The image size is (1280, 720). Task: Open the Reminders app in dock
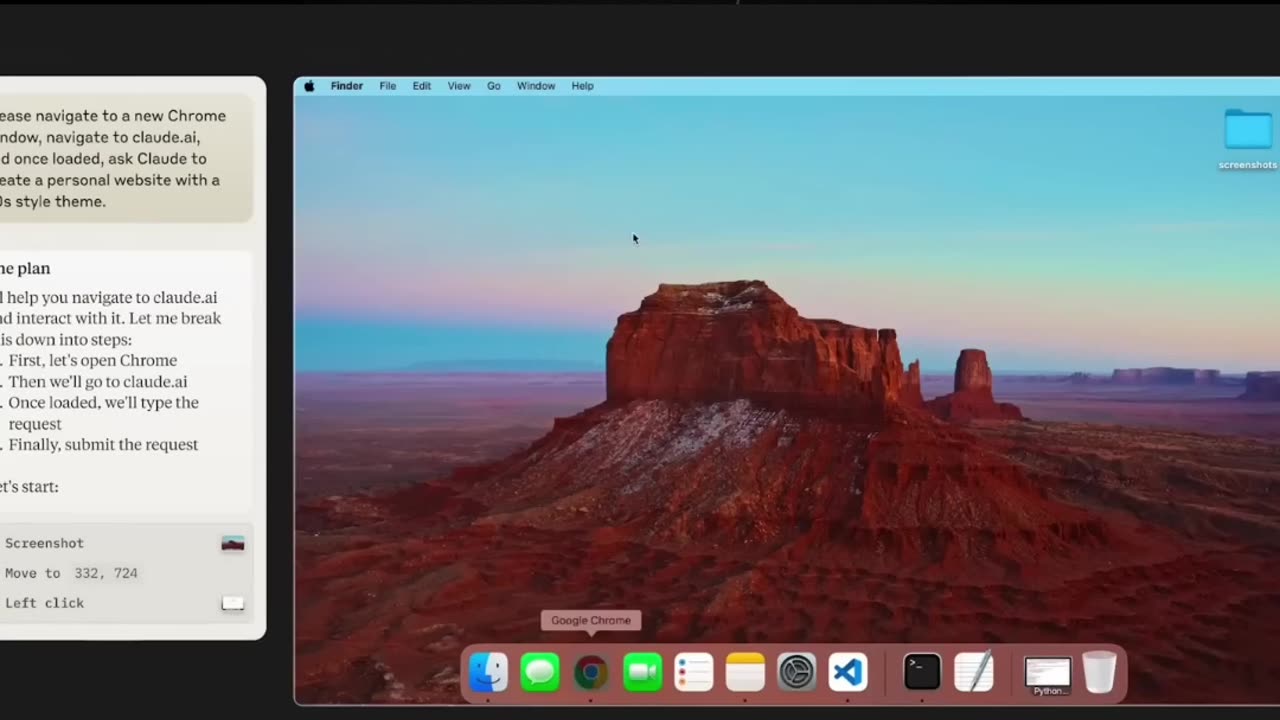pyautogui.click(x=694, y=672)
